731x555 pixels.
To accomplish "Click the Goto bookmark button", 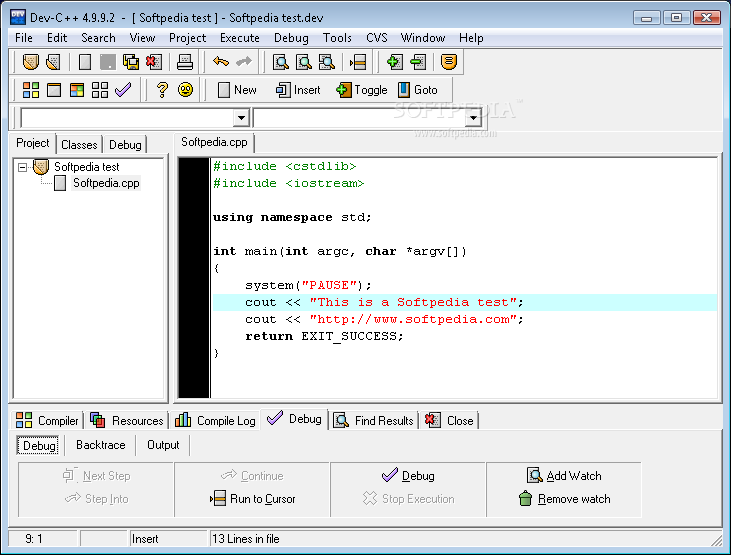I will [418, 90].
